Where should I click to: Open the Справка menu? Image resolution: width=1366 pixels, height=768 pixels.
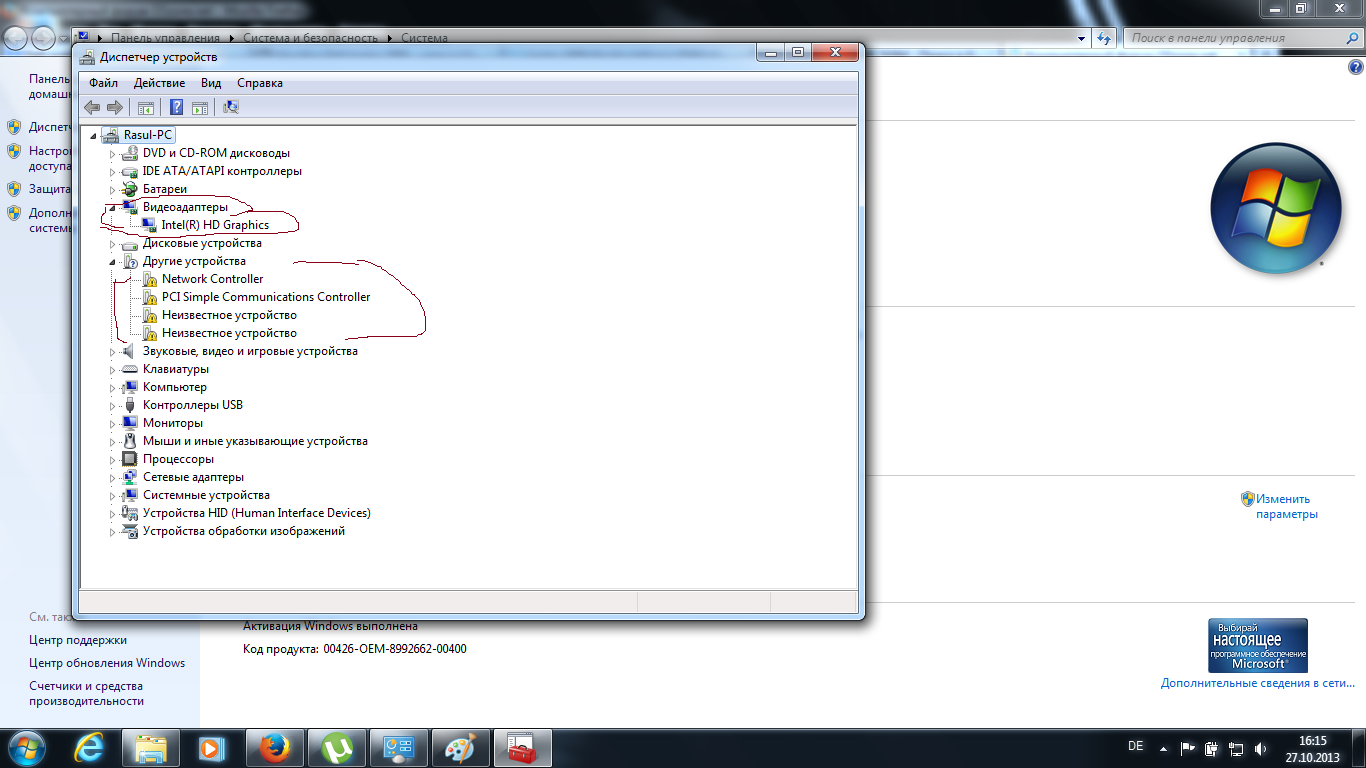coord(260,83)
